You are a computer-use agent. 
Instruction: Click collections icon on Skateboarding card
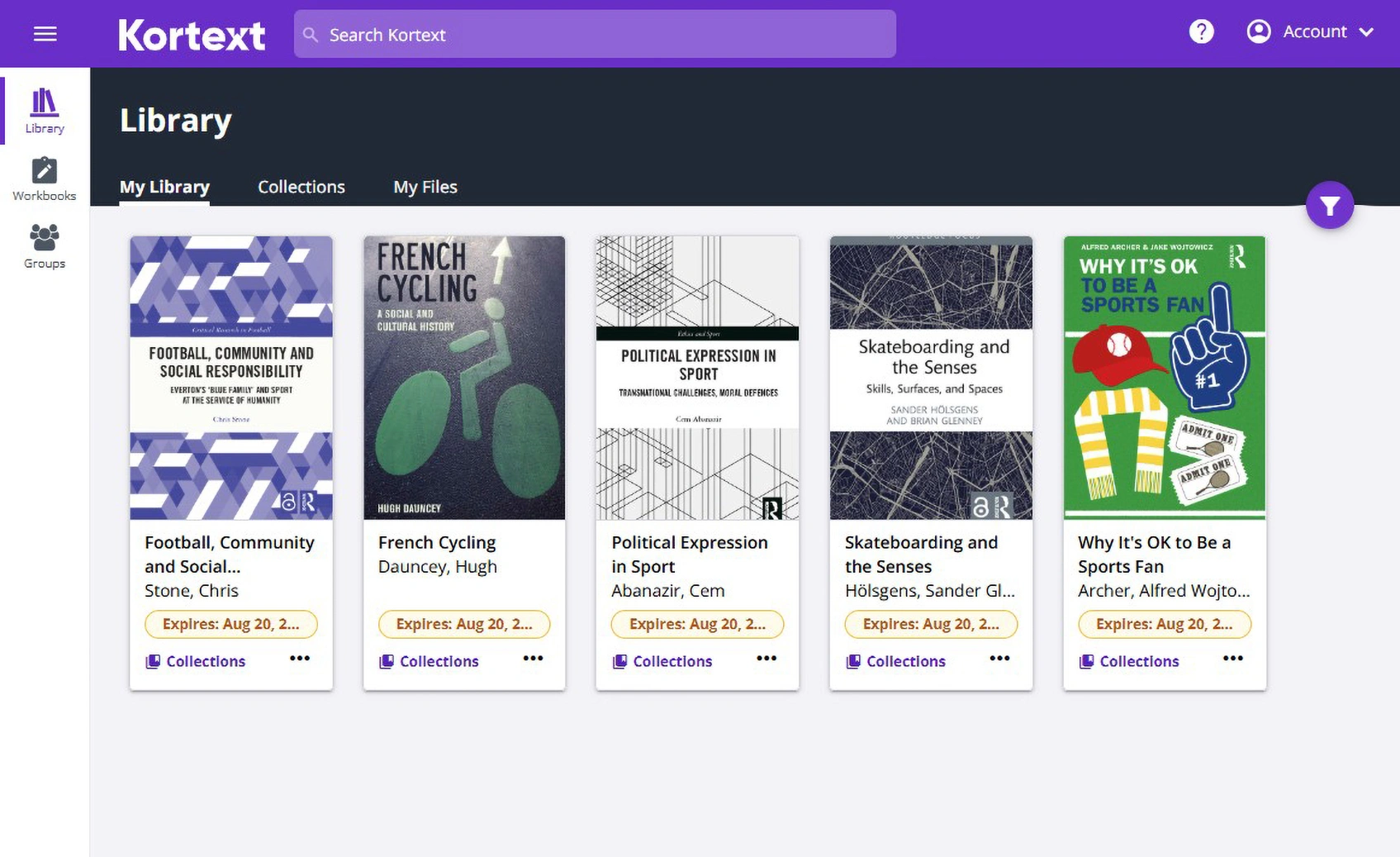click(853, 661)
